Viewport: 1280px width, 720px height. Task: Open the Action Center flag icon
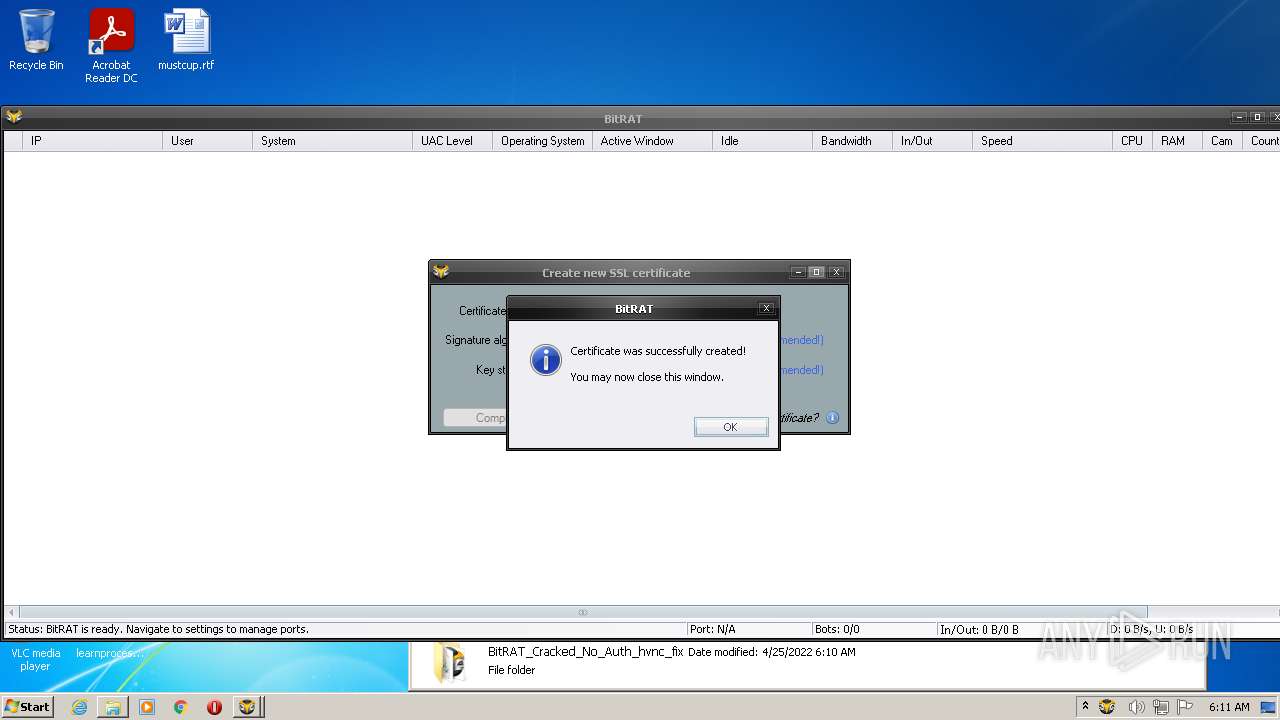(1185, 707)
